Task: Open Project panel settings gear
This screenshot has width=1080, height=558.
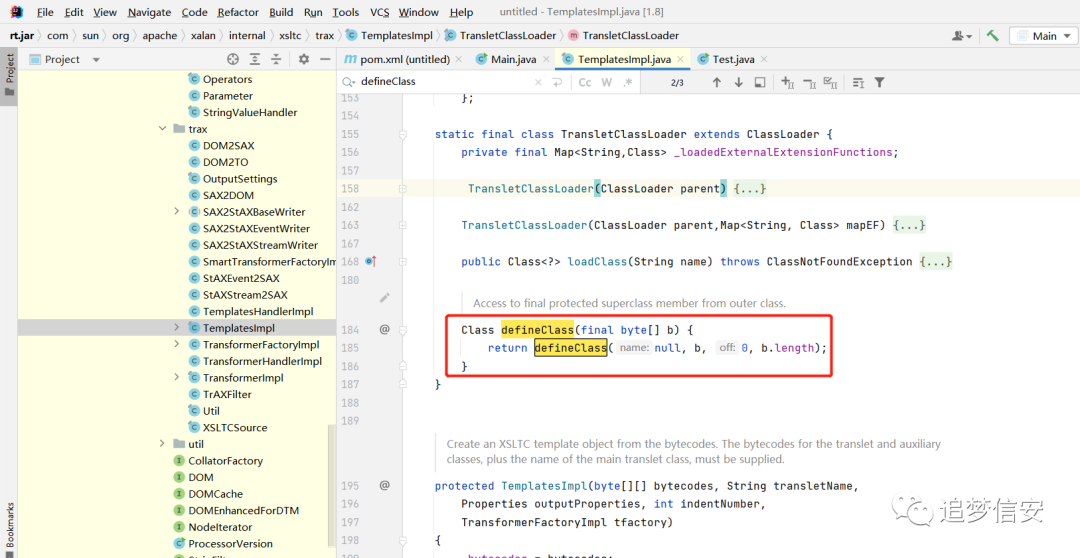Action: [304, 59]
